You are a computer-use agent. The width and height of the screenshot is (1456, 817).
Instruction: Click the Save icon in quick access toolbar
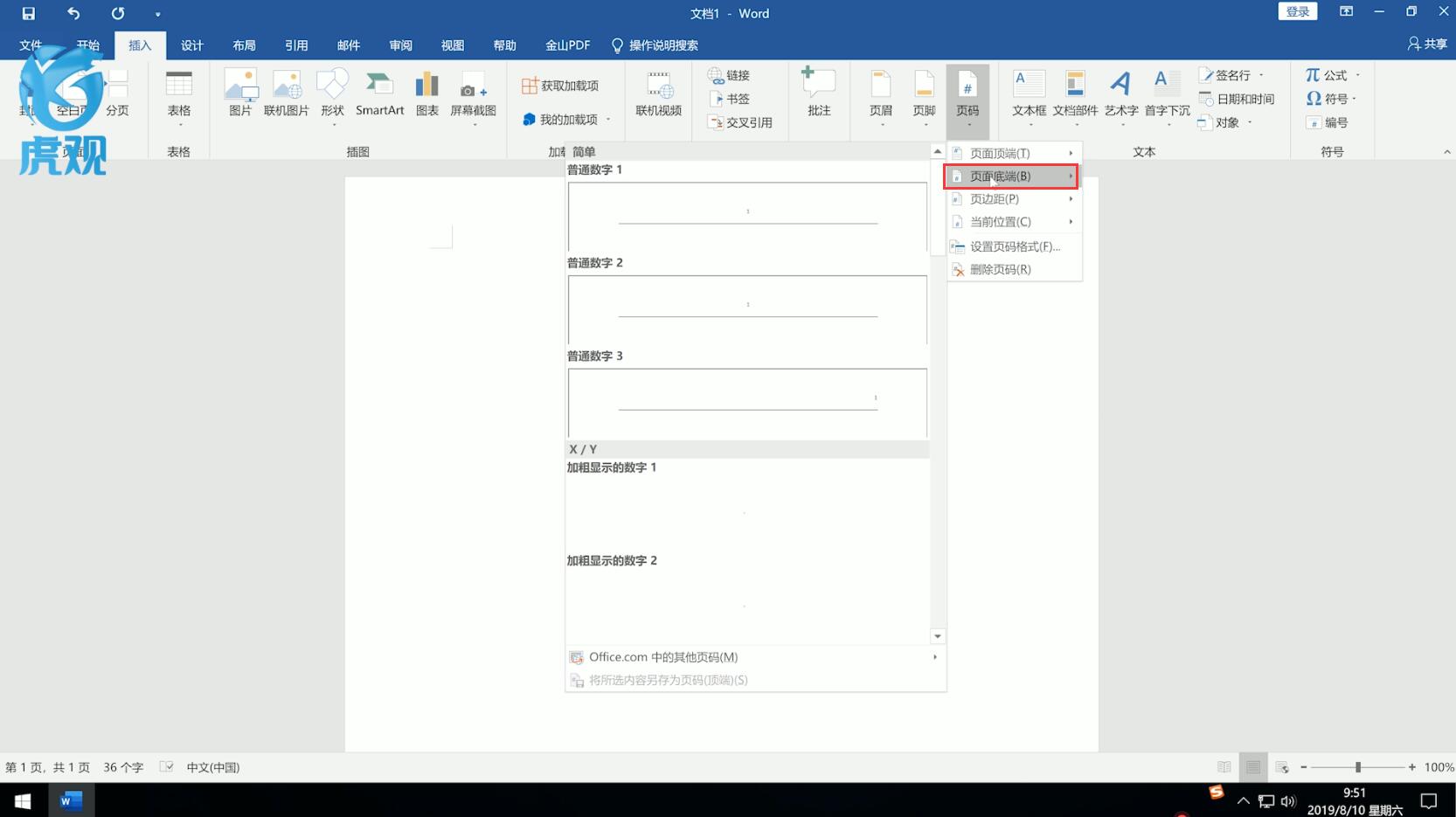tap(28, 13)
